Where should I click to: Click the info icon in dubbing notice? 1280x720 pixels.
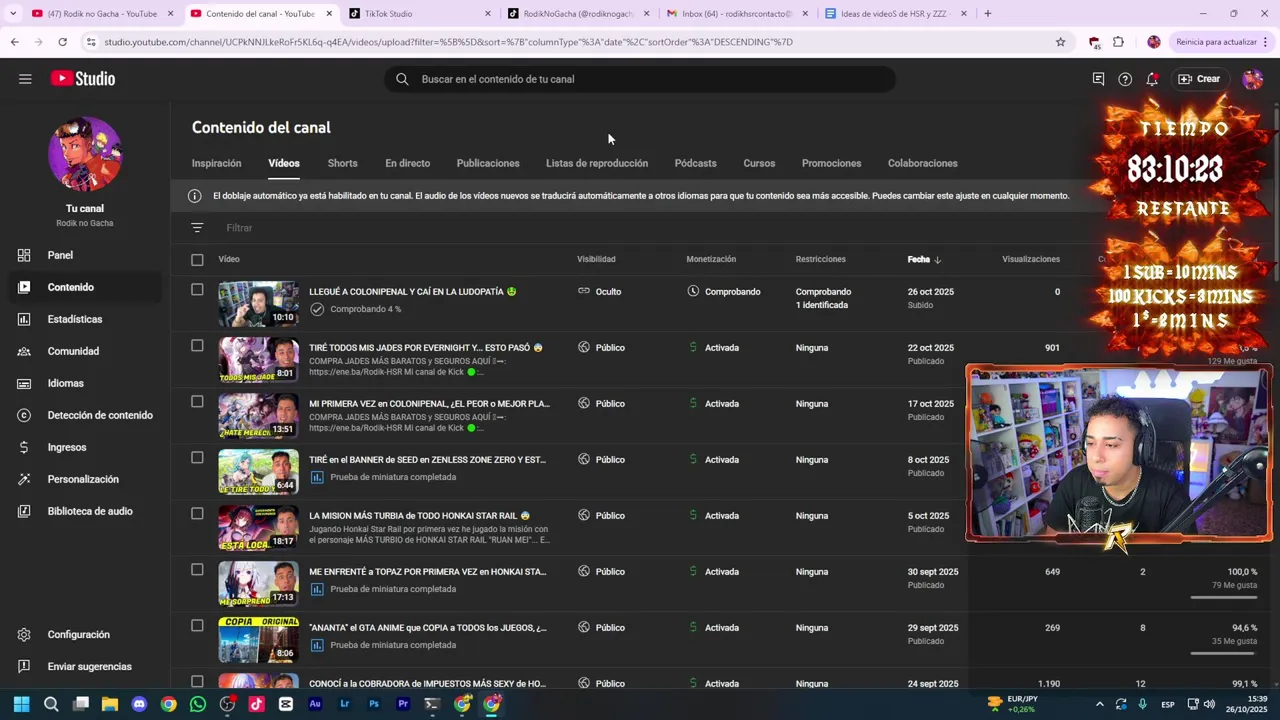click(195, 196)
